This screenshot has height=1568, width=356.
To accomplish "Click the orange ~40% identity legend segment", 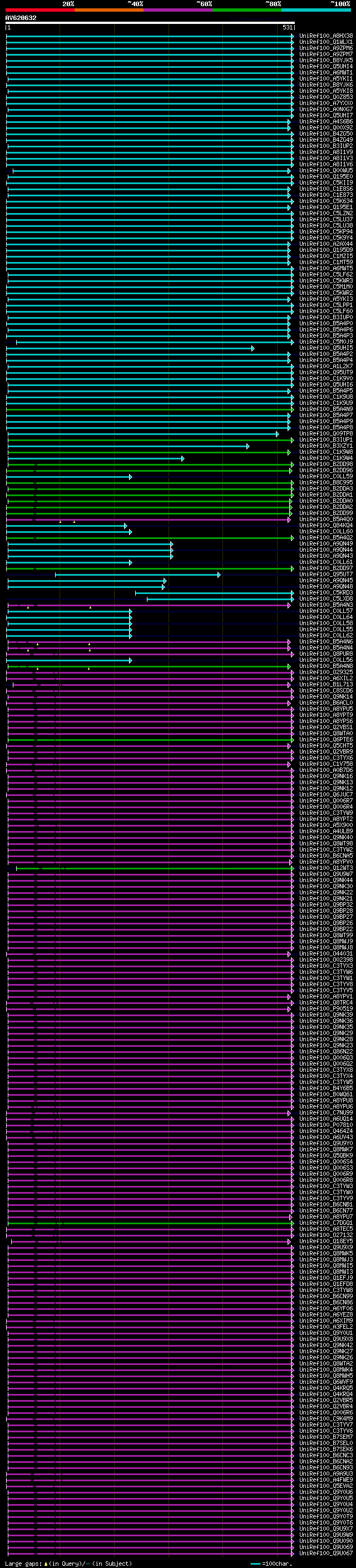I will (109, 10).
